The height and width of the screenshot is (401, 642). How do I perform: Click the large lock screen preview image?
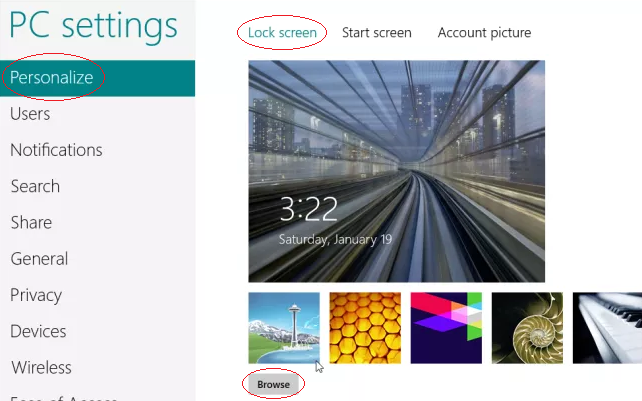coord(396,171)
